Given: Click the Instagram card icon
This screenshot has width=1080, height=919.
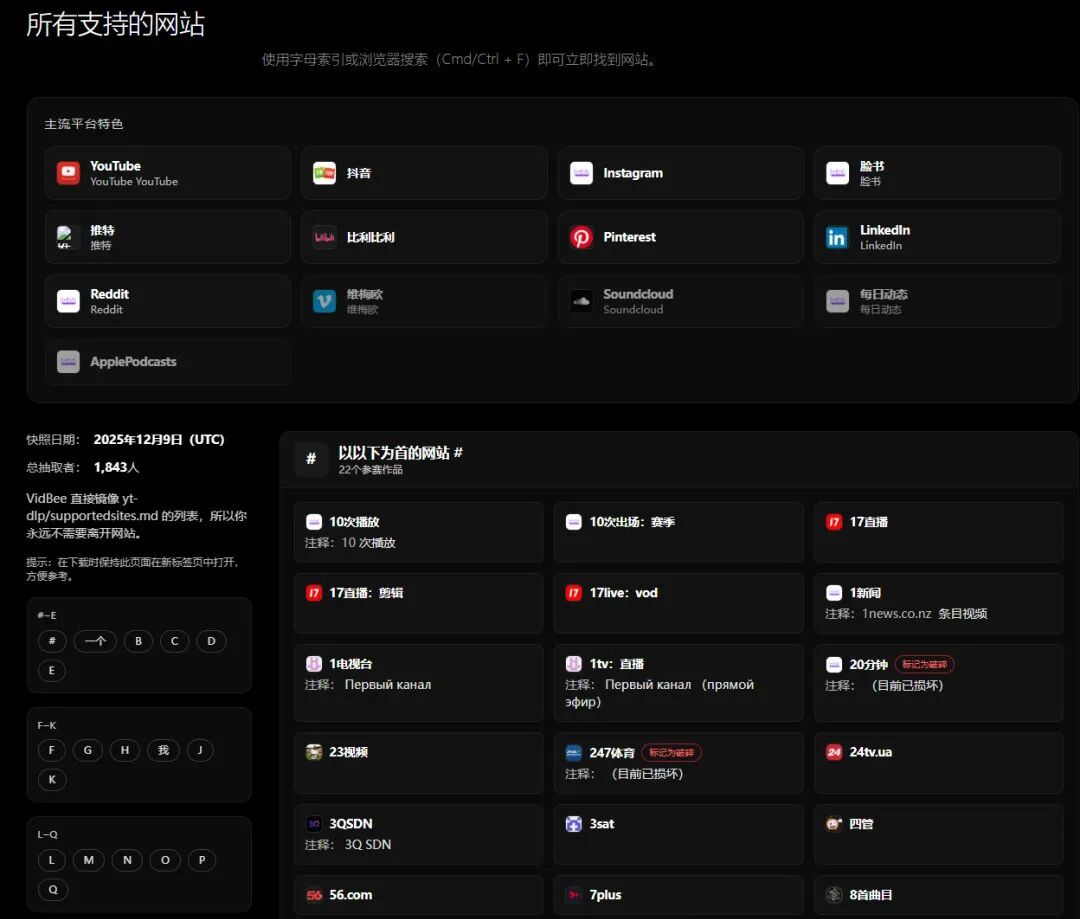Looking at the screenshot, I should click(x=581, y=173).
